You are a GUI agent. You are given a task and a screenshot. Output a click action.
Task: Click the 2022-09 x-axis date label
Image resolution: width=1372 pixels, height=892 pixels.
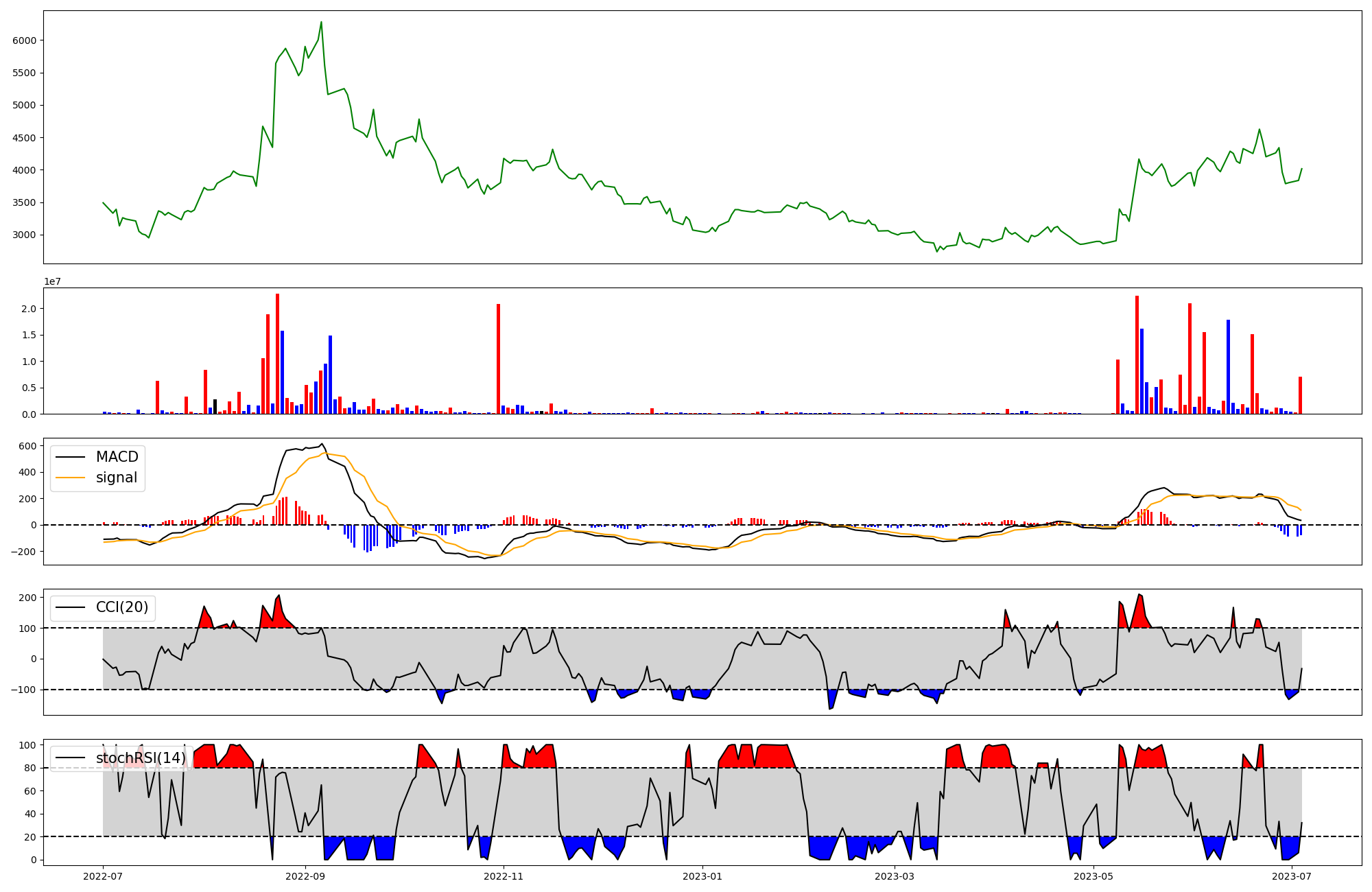(305, 876)
